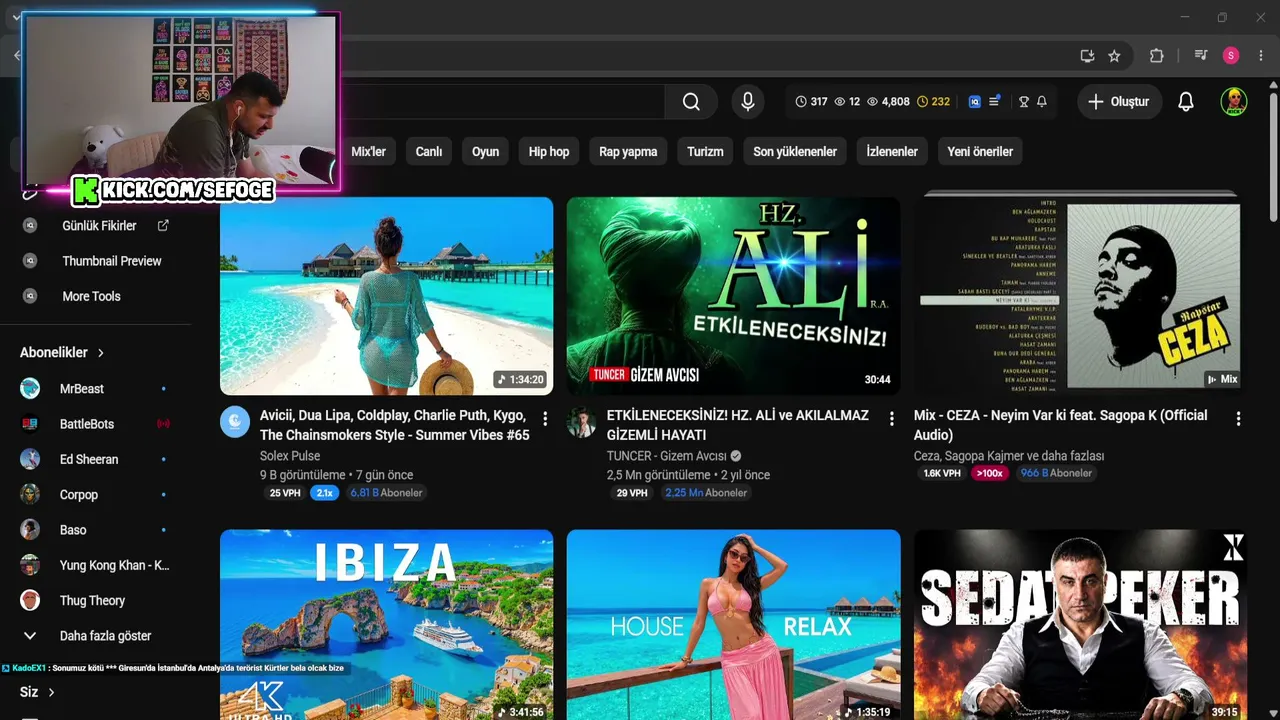Click the Corpop channel avatar
The height and width of the screenshot is (720, 1280).
pyautogui.click(x=30, y=494)
